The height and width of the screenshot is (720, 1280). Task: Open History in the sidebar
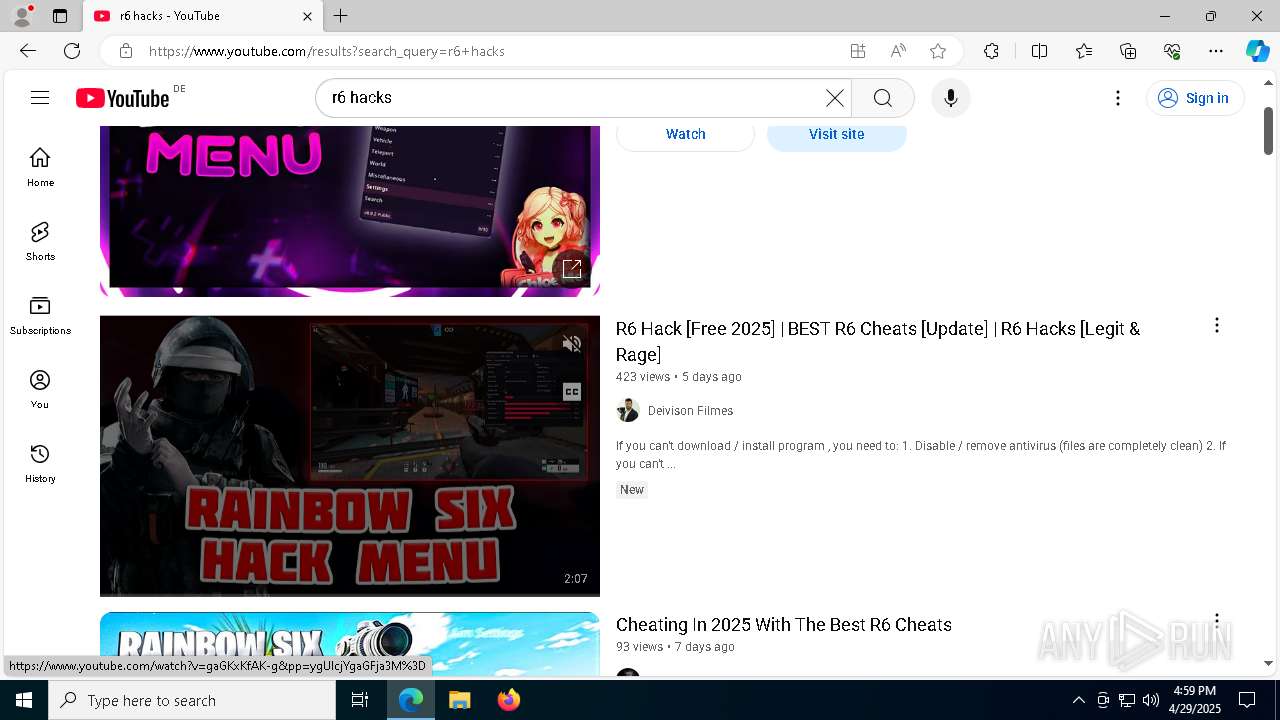click(x=40, y=463)
